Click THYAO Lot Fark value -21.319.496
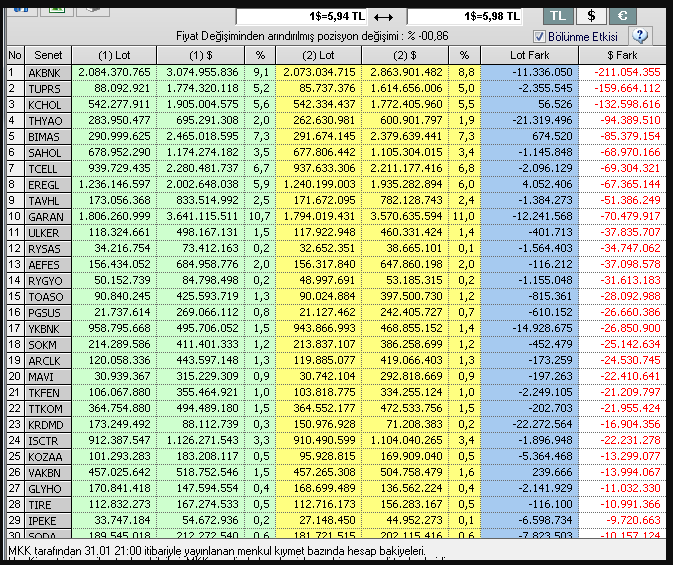Viewport: 673px width, 565px height. [x=542, y=120]
